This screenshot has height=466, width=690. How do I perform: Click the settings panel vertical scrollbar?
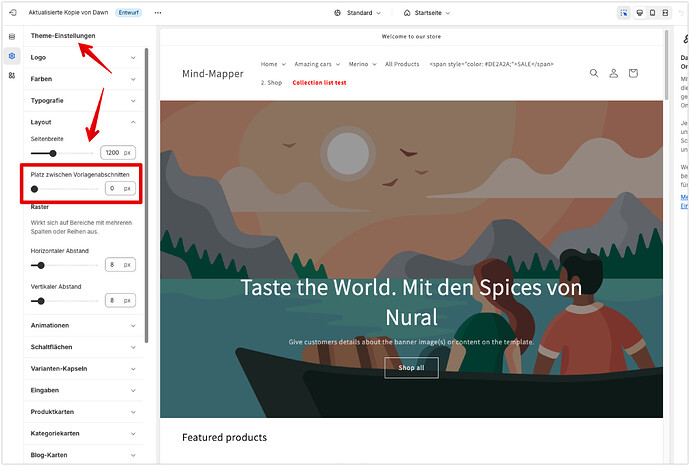point(146,196)
